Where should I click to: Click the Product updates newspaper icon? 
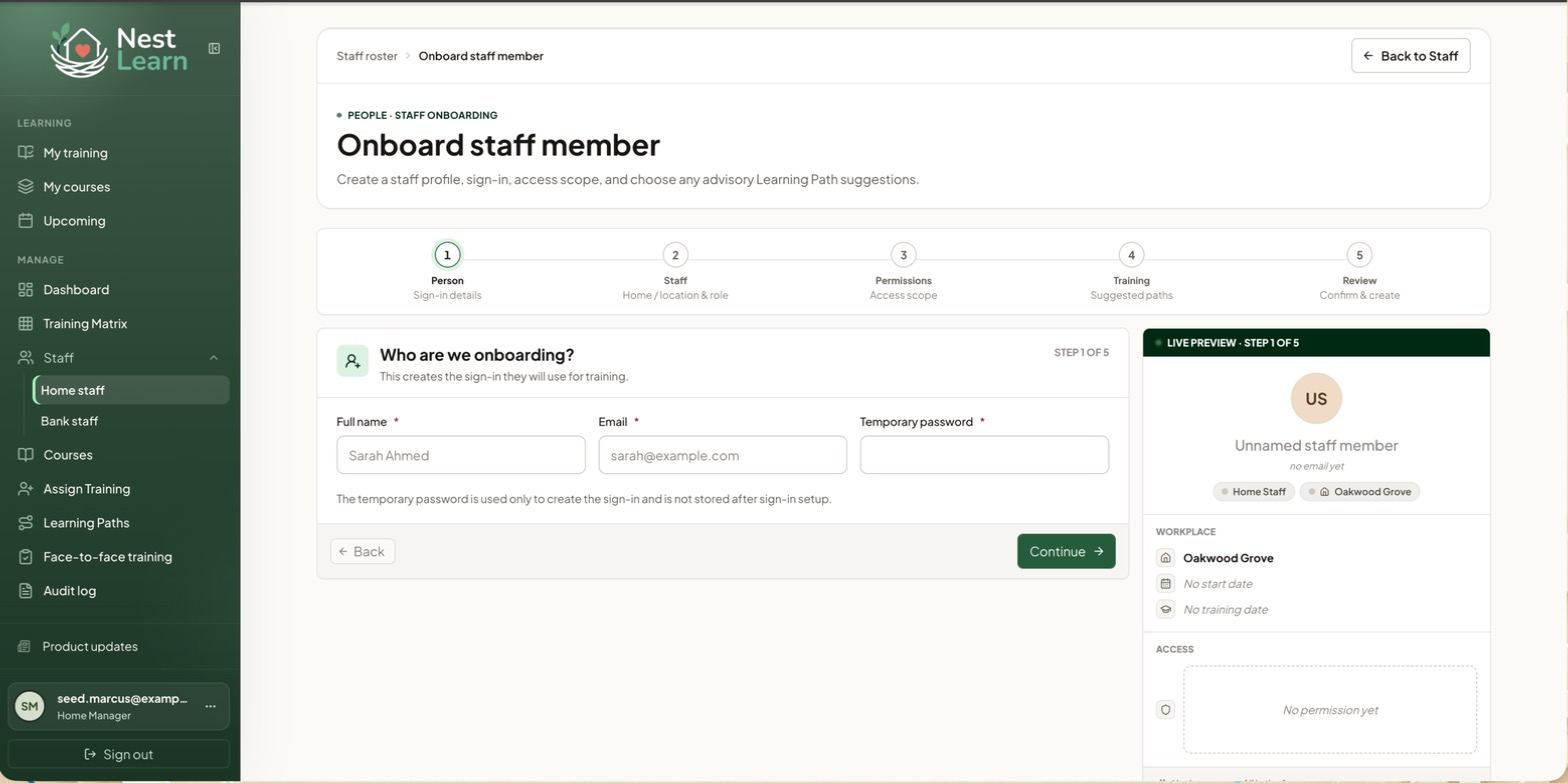click(25, 647)
